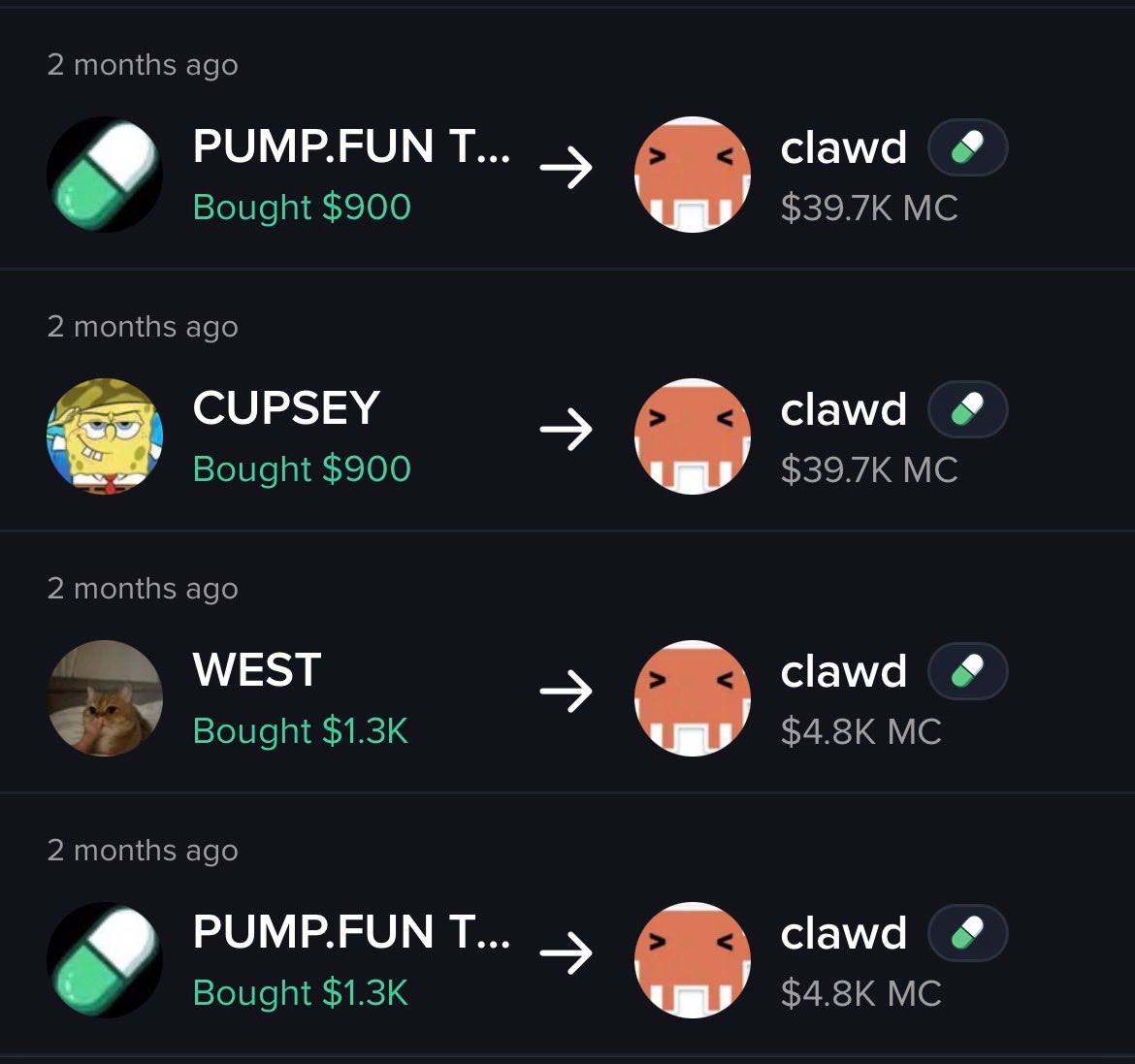1135x1064 pixels.
Task: Click the pump pill badge beside first clawd
Action: click(x=968, y=147)
